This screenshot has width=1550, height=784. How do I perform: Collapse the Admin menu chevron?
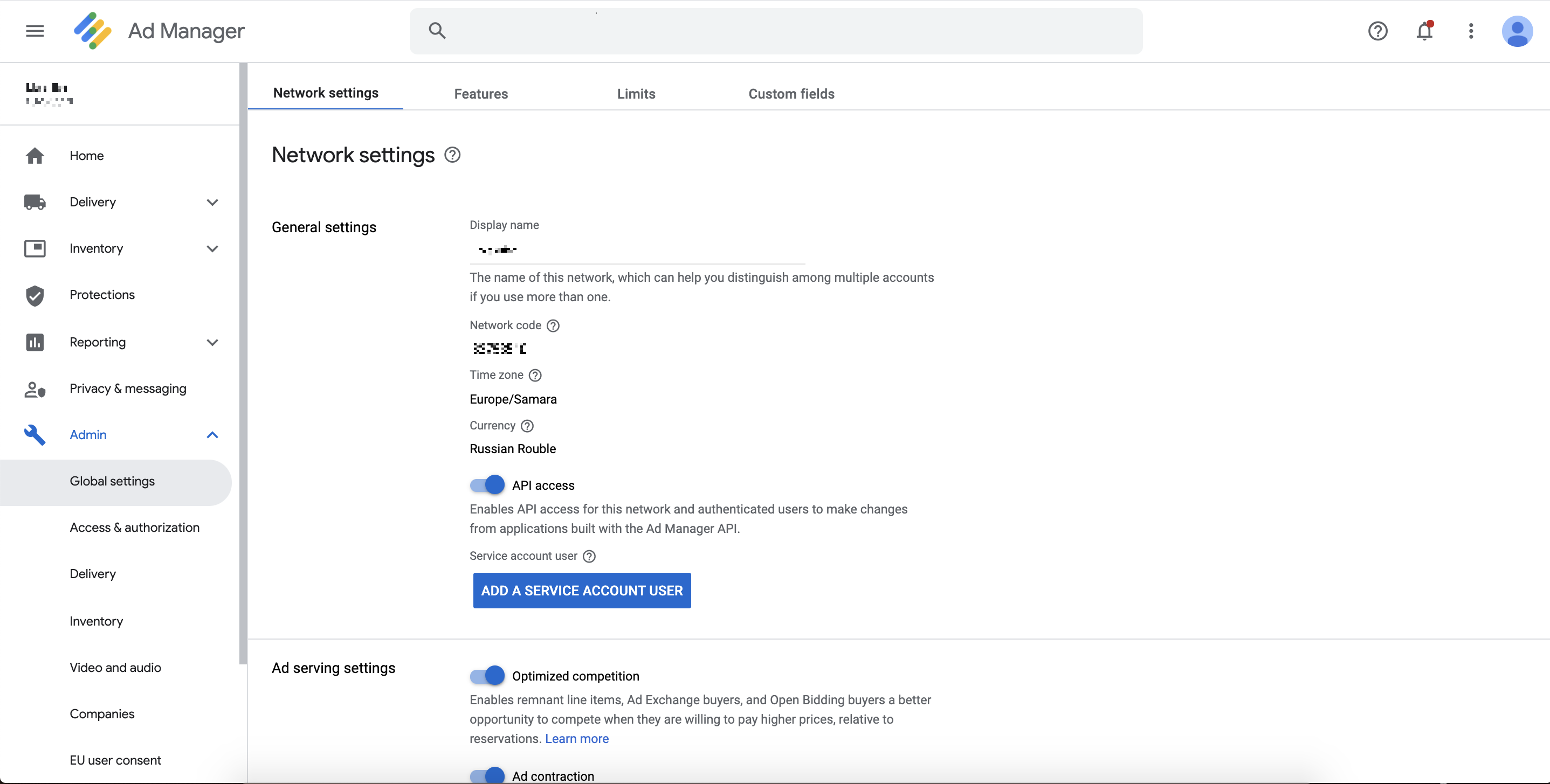tap(212, 435)
